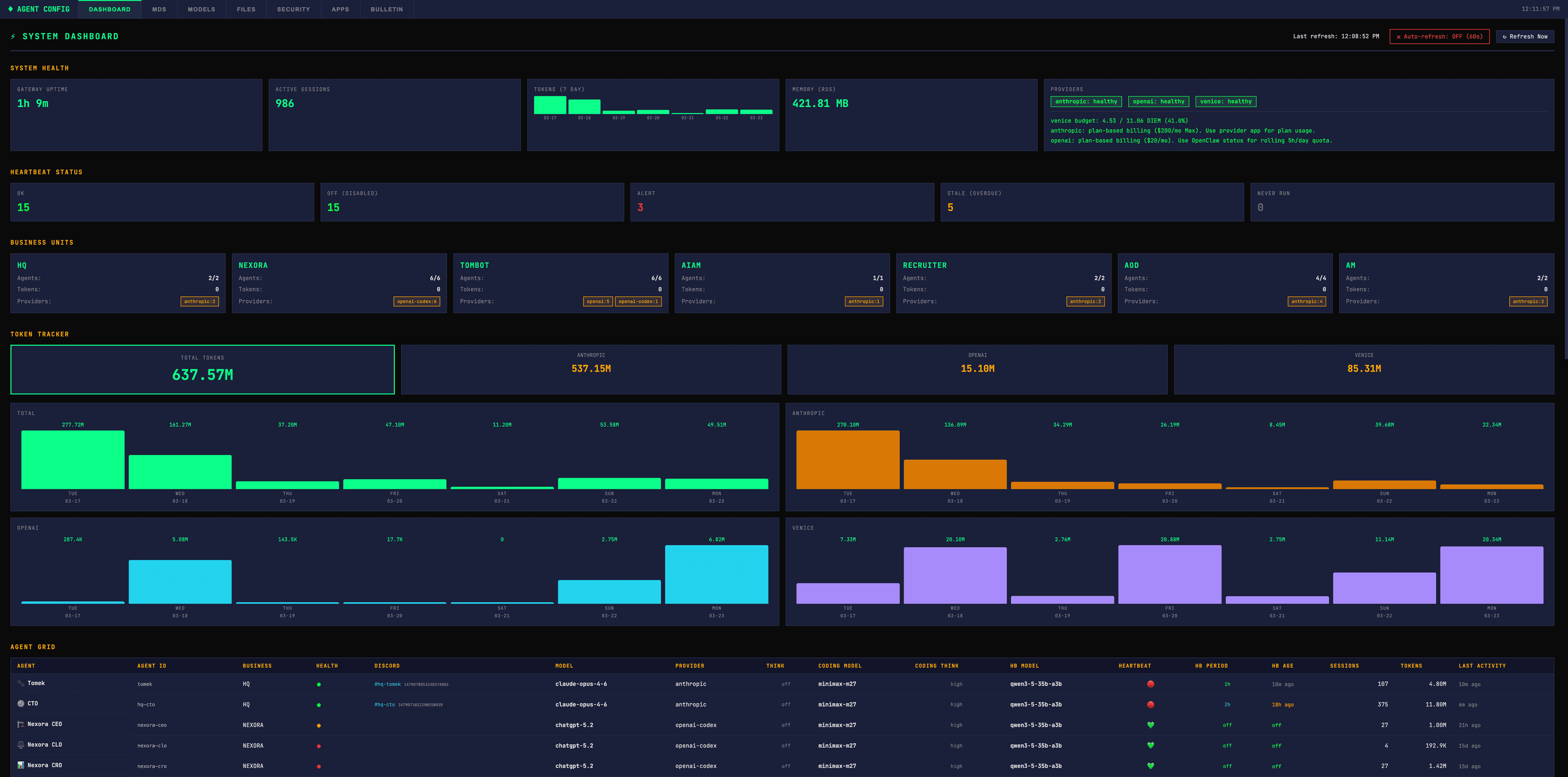The image size is (1568, 777).
Task: Click the CTO gear icon
Action: click(x=21, y=704)
